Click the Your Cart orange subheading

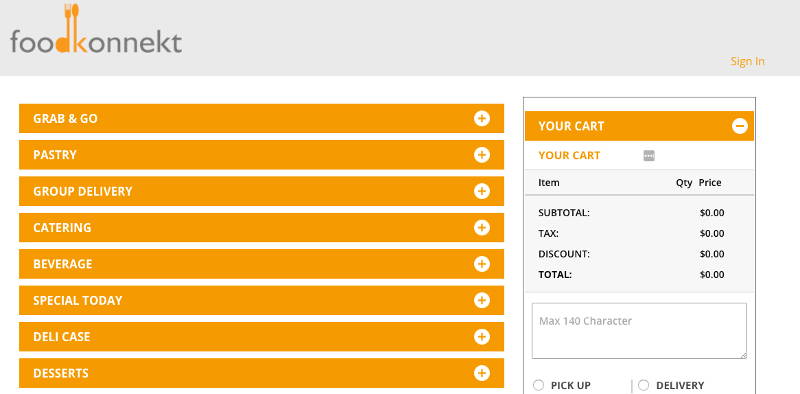tap(569, 156)
